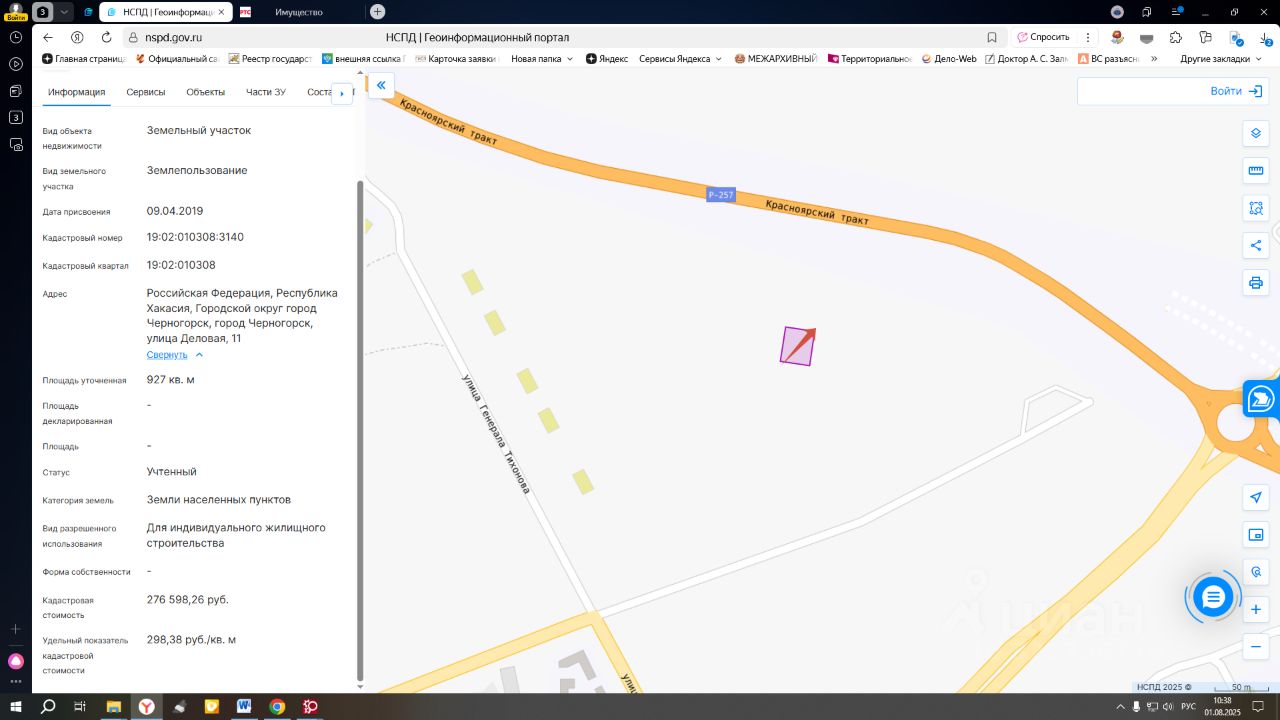Viewport: 1280px width, 720px height.
Task: Open the map layers panel
Action: [1256, 133]
